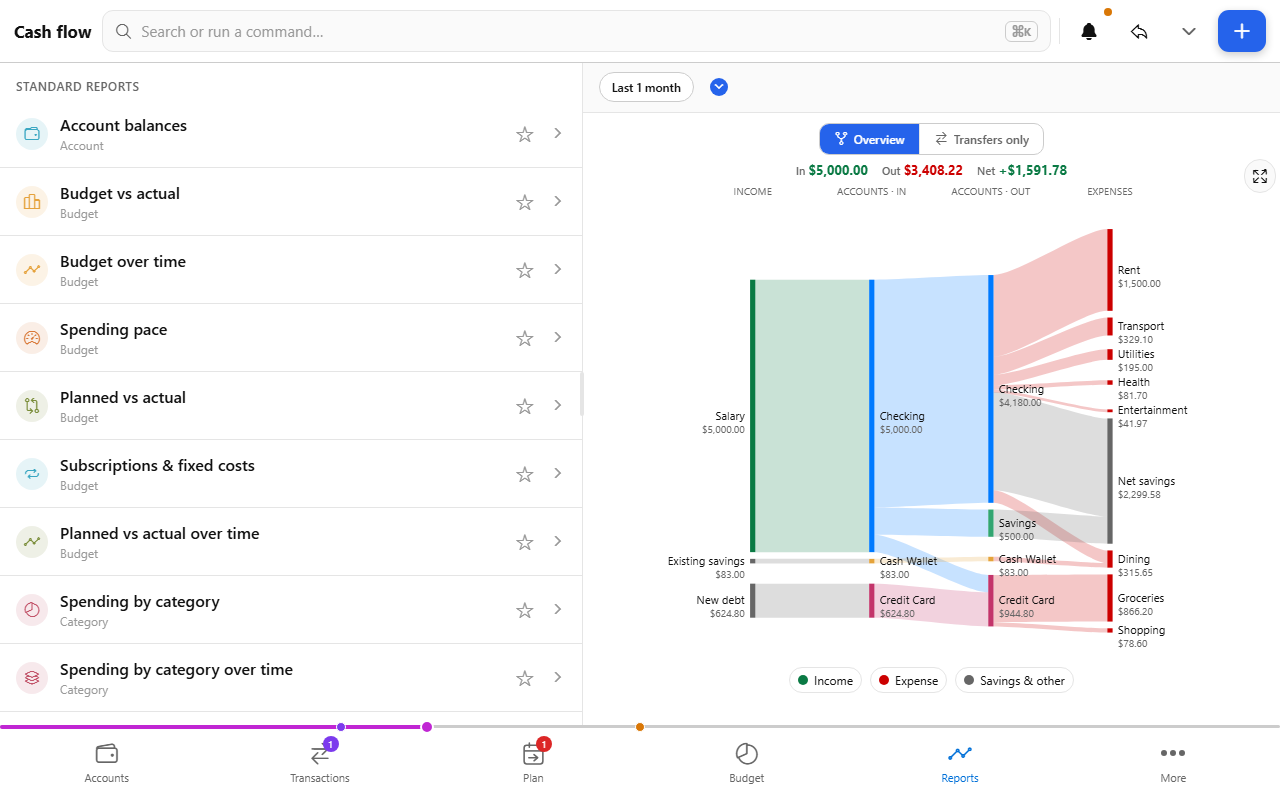This screenshot has width=1280, height=800.
Task: Star the Subscriptions & fixed costs report
Action: click(x=525, y=474)
